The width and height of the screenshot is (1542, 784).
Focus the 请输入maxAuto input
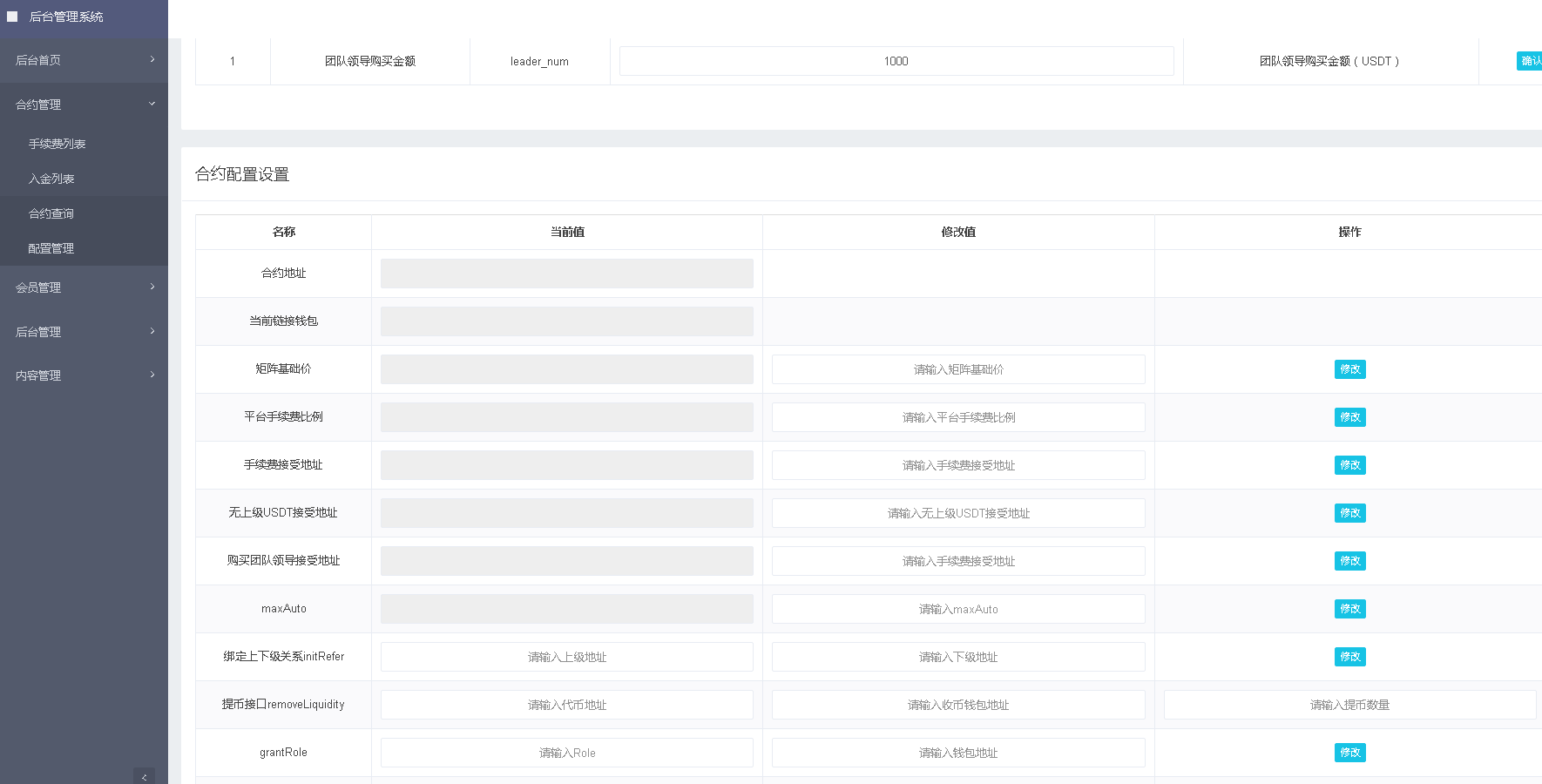(958, 609)
